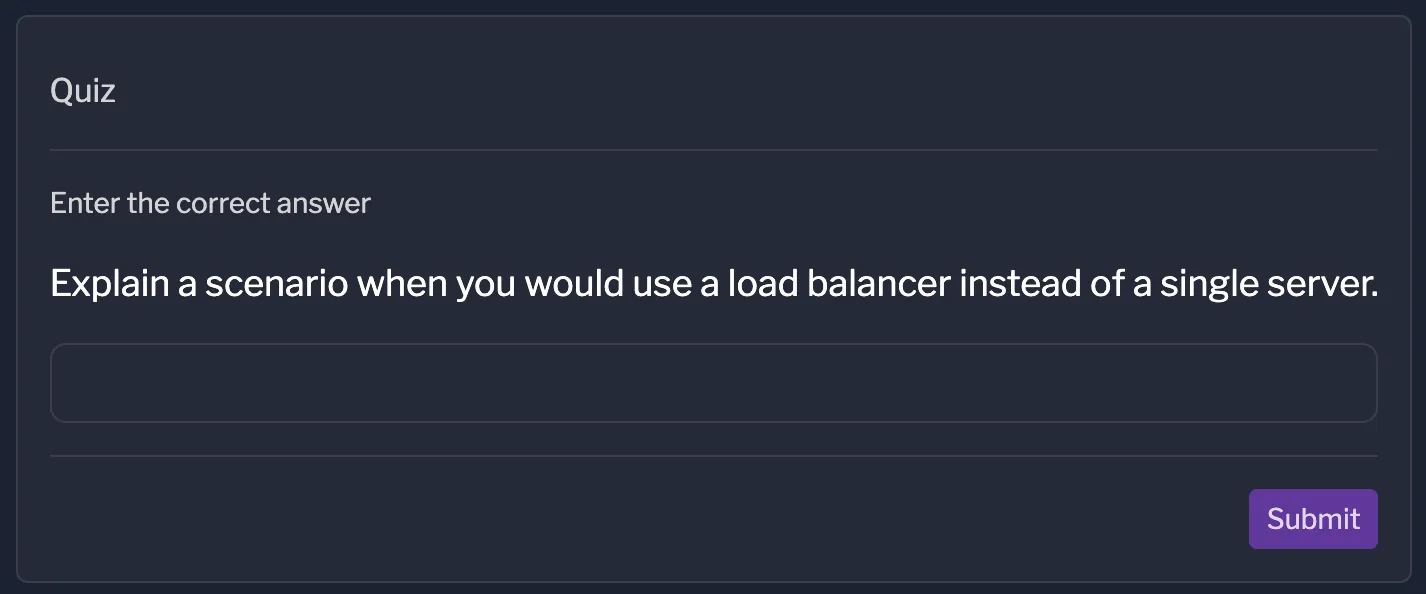Click inside the rounded answer text area
The height and width of the screenshot is (594, 1426).
pos(713,383)
